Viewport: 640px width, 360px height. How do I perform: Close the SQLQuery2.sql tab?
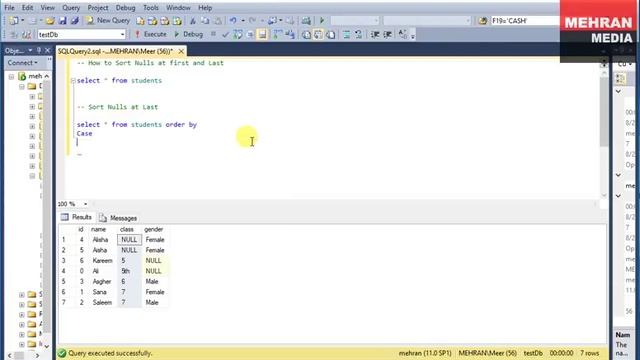click(181, 51)
